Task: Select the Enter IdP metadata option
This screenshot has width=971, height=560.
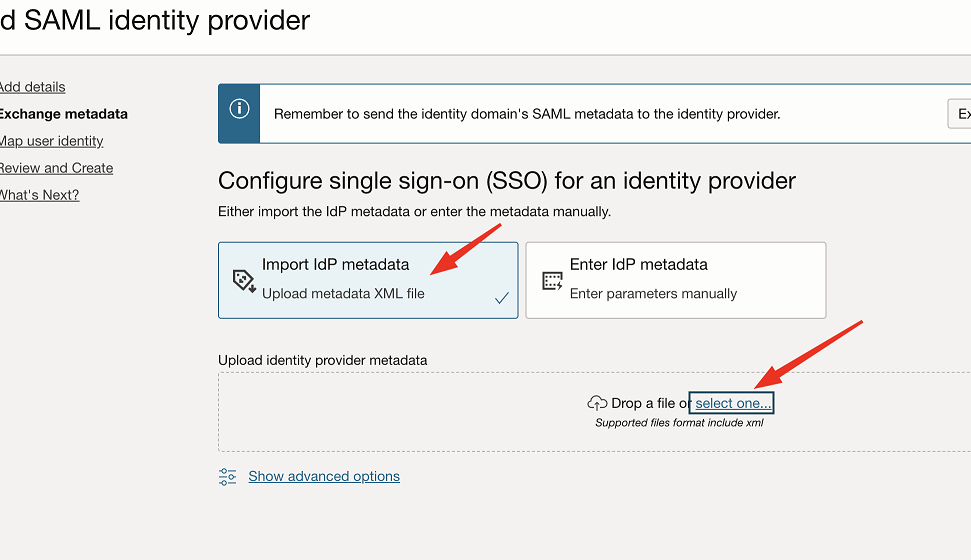Action: pos(676,280)
